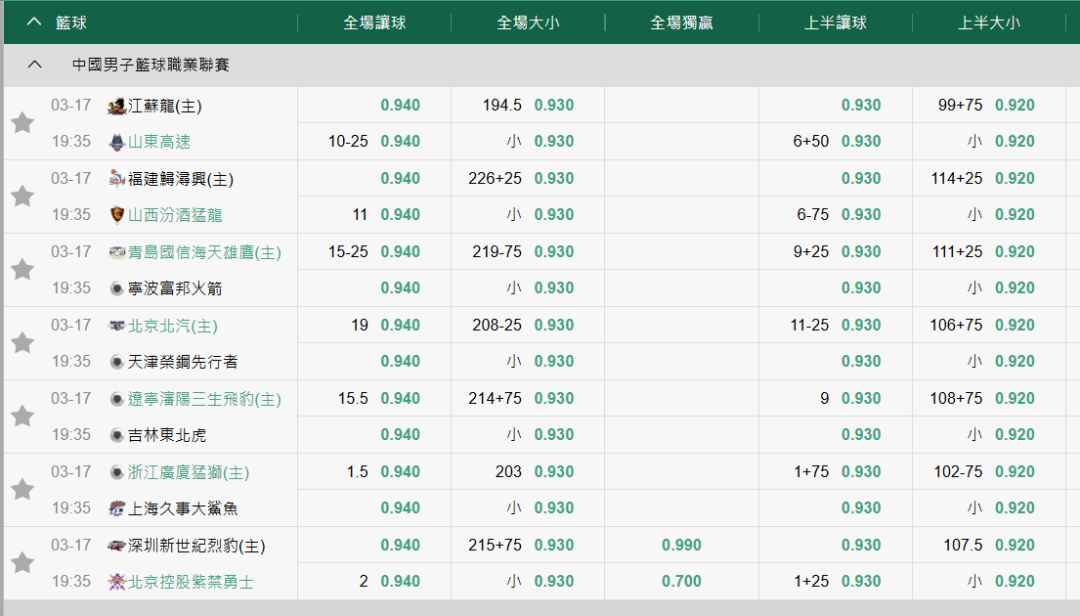The image size is (1080, 616).
Task: Open the 北京北汽(主) team link
Action: point(173,325)
